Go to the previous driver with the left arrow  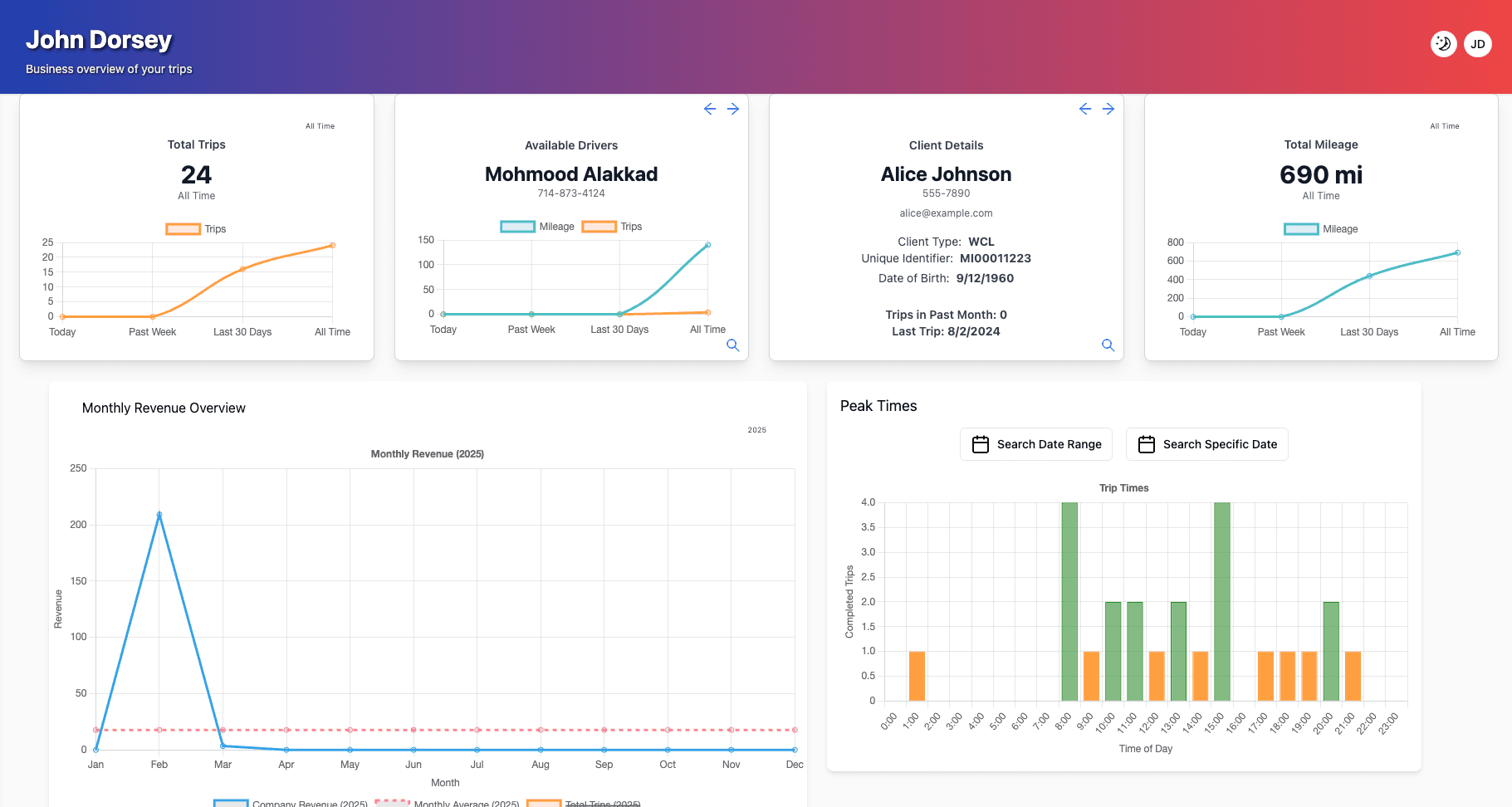710,109
